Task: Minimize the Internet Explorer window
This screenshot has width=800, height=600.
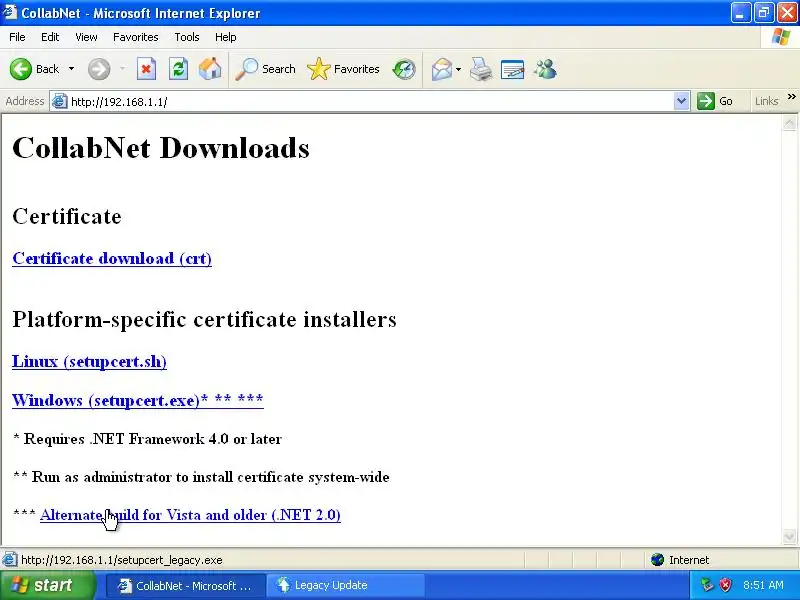Action: (x=740, y=13)
